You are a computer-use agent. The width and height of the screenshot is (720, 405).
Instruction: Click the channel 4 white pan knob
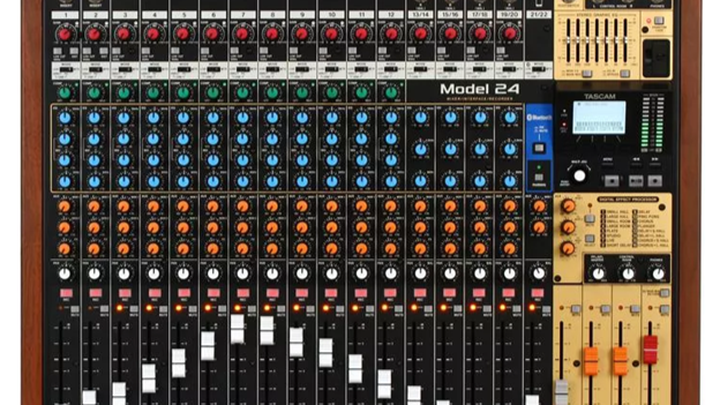(154, 274)
